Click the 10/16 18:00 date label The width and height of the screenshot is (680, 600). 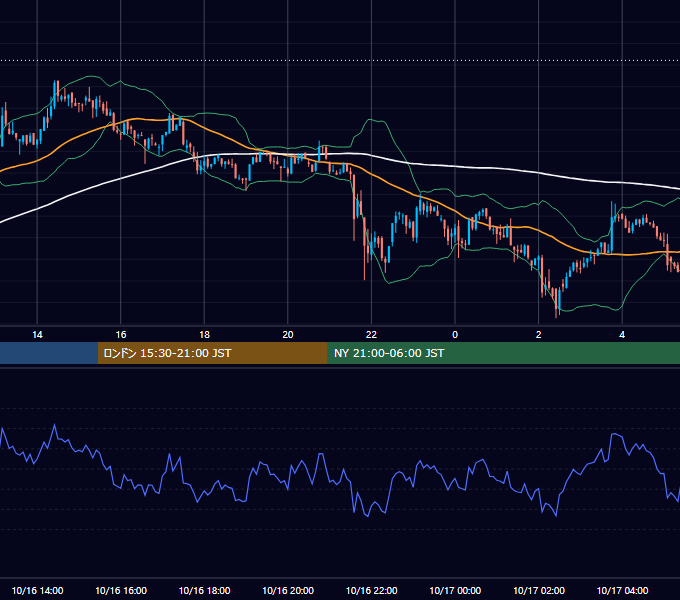pyautogui.click(x=204, y=590)
